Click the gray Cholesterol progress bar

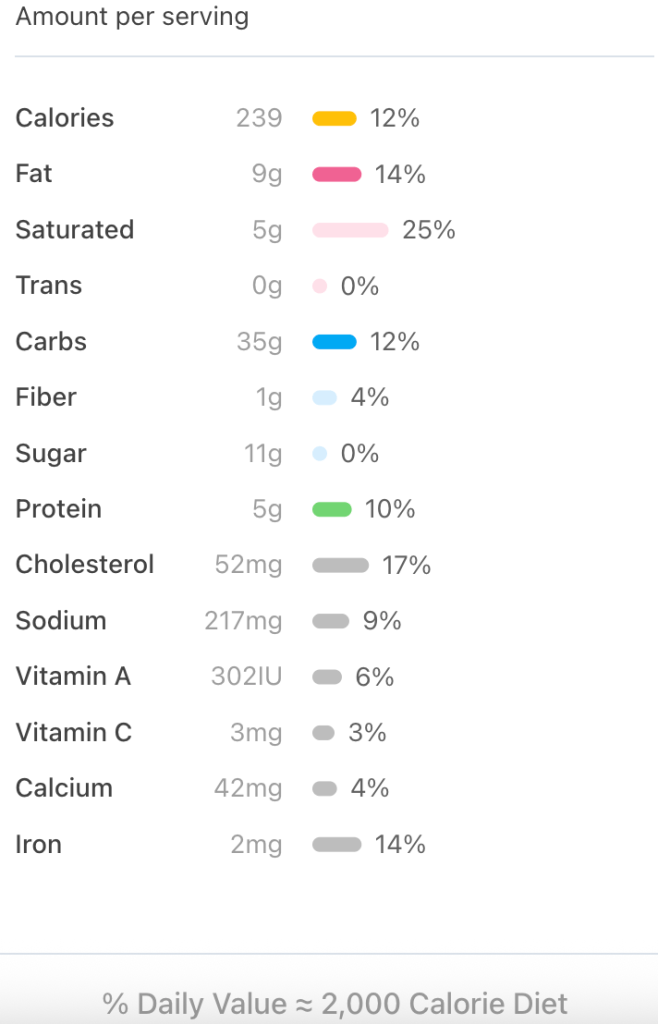click(340, 565)
